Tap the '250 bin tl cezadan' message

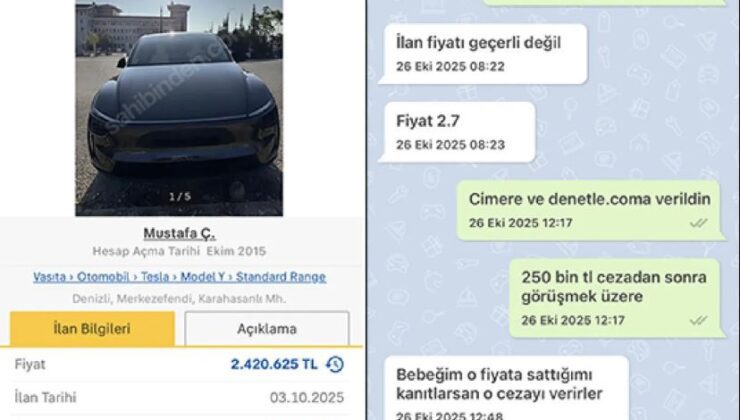coord(616,298)
